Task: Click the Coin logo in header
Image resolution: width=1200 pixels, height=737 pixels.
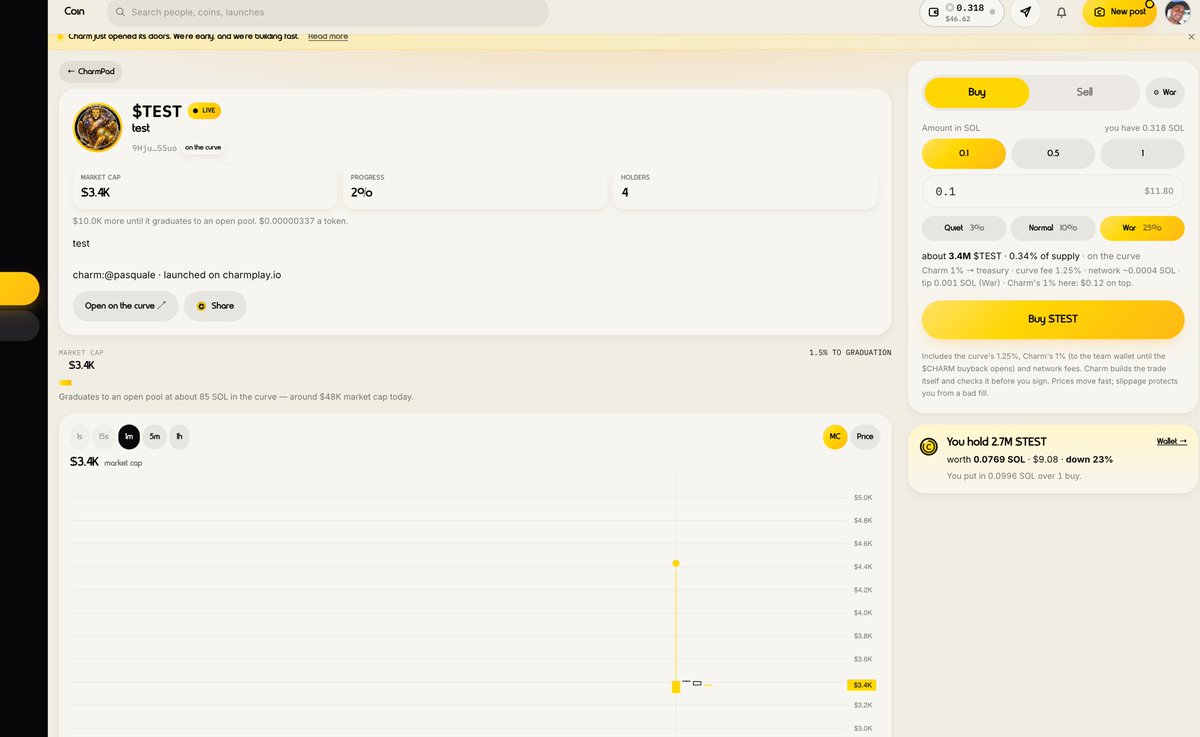Action: tap(74, 12)
